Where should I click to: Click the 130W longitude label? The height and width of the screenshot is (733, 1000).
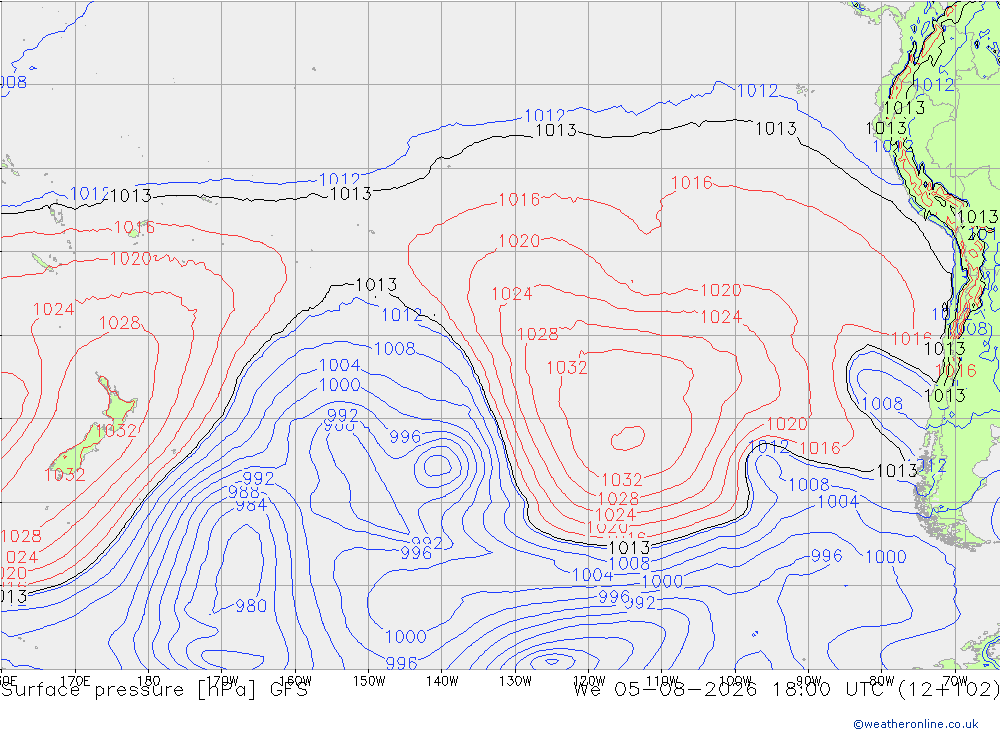coord(515,681)
